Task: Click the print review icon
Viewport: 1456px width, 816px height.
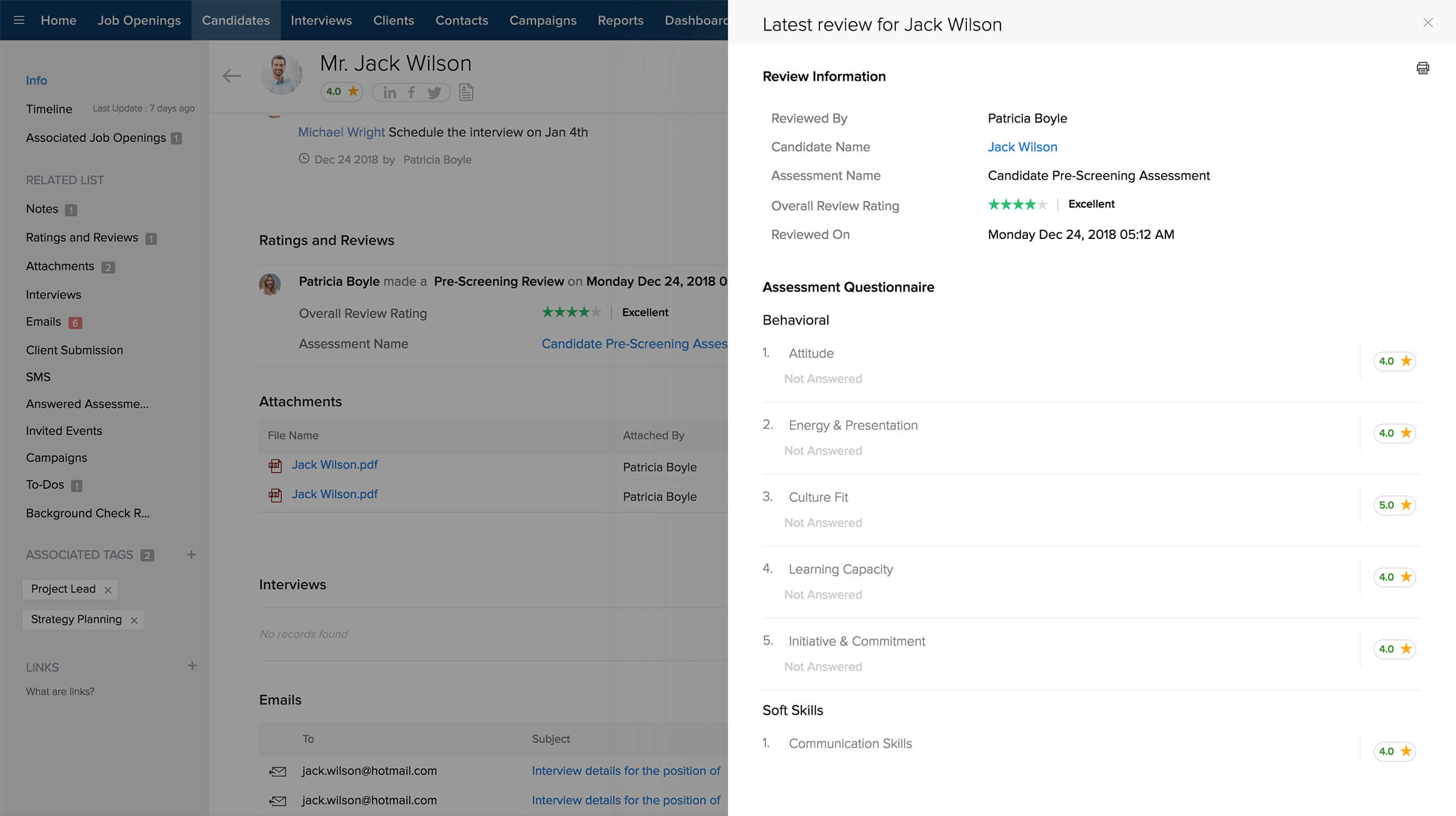Action: pyautogui.click(x=1422, y=68)
